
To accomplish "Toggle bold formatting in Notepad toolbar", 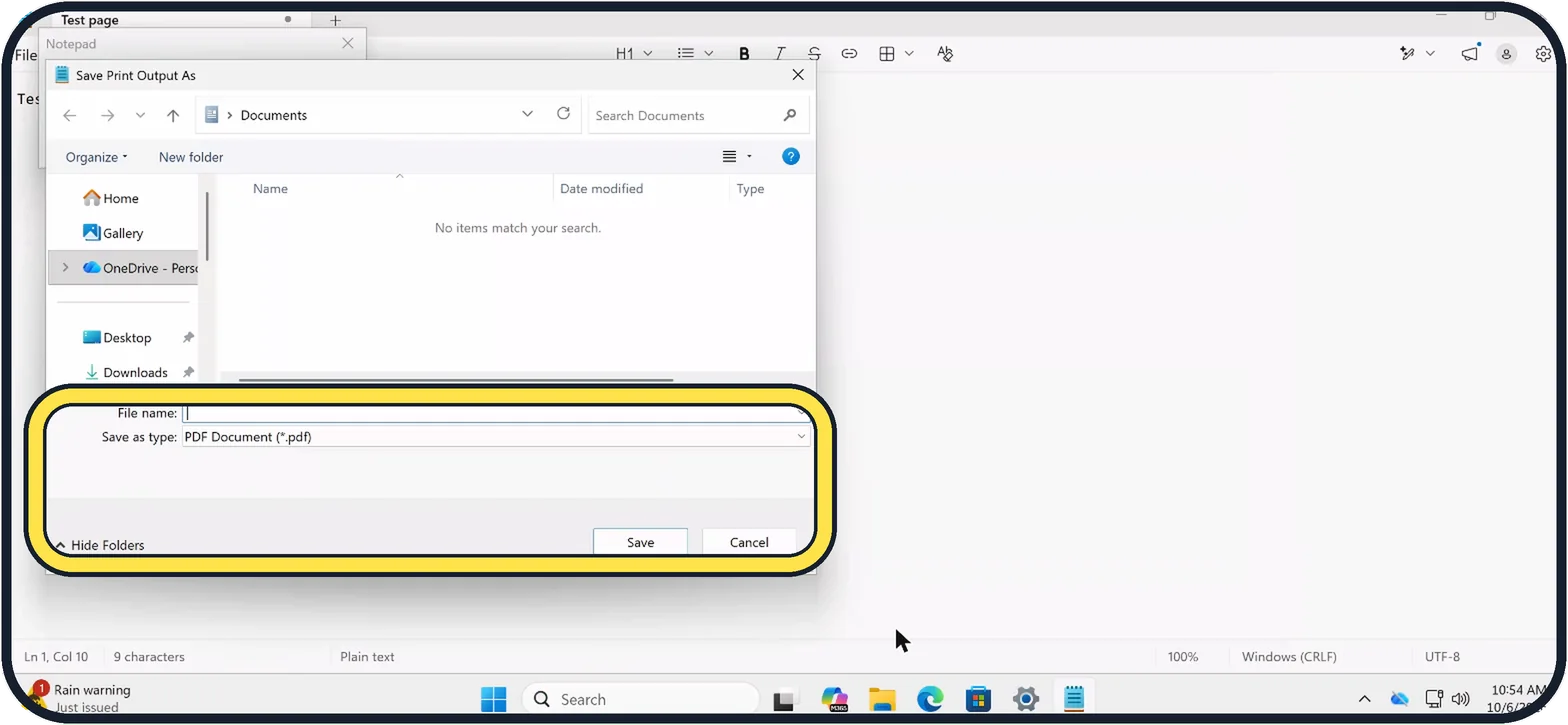I will click(x=744, y=54).
